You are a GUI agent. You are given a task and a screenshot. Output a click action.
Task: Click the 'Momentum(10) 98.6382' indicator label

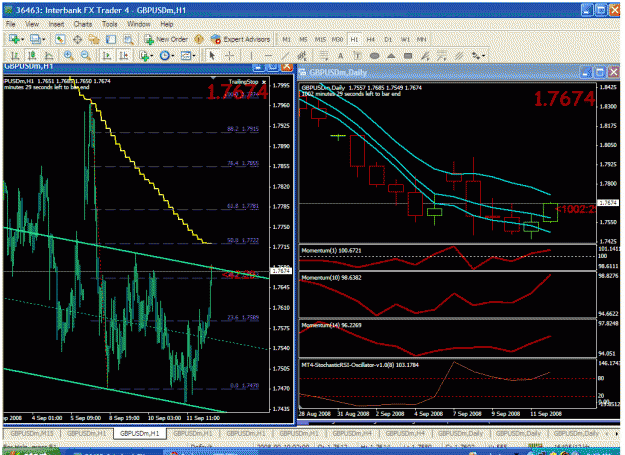pos(331,278)
